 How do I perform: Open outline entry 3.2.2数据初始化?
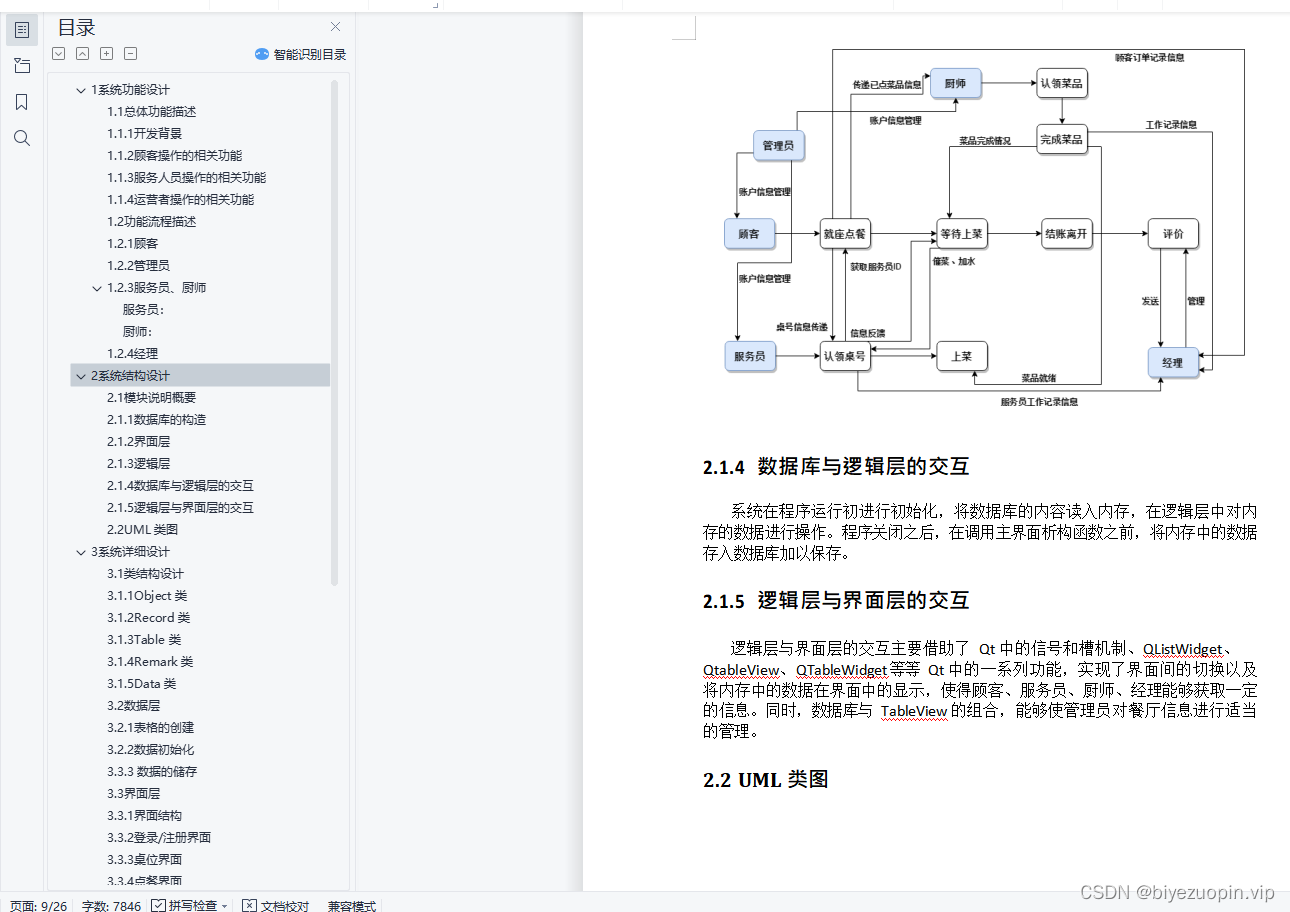151,749
